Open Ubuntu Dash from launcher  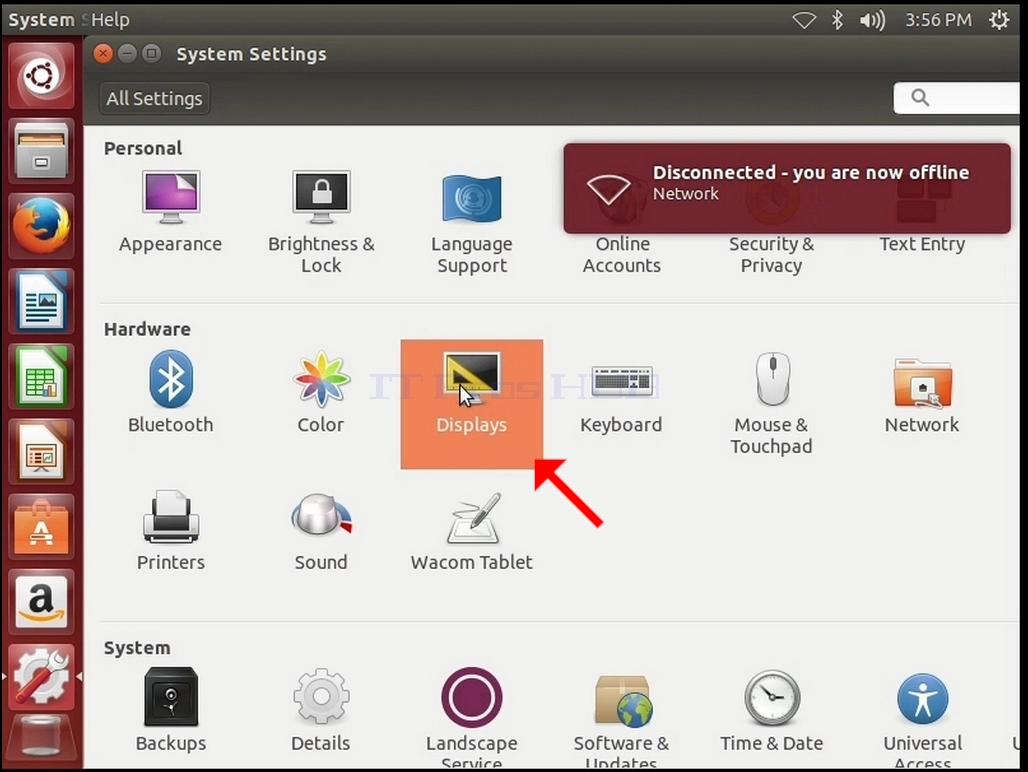pyautogui.click(x=41, y=75)
